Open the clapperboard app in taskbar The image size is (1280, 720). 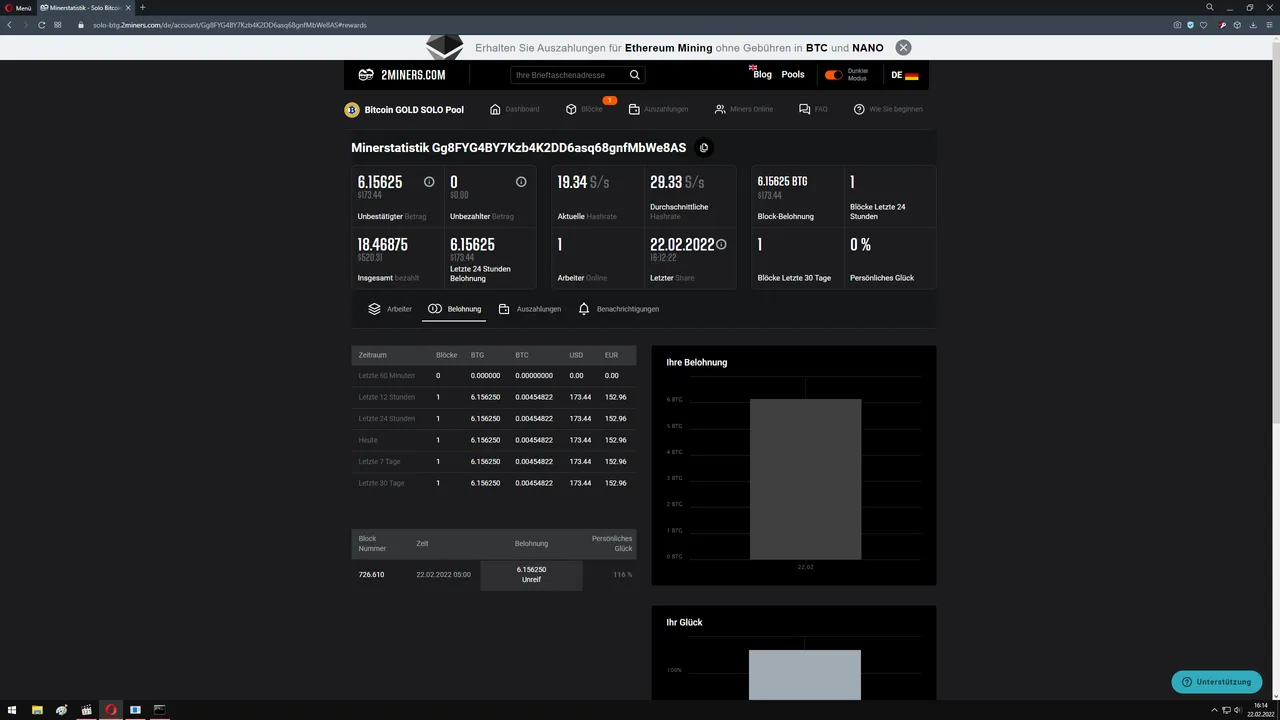(86, 710)
